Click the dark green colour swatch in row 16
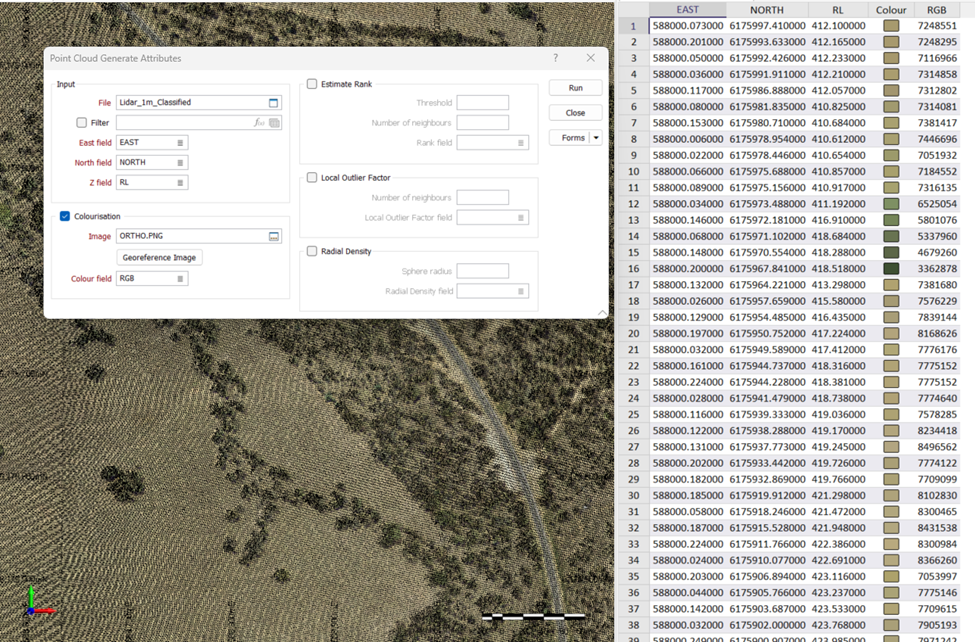The image size is (975, 642). pyautogui.click(x=891, y=269)
